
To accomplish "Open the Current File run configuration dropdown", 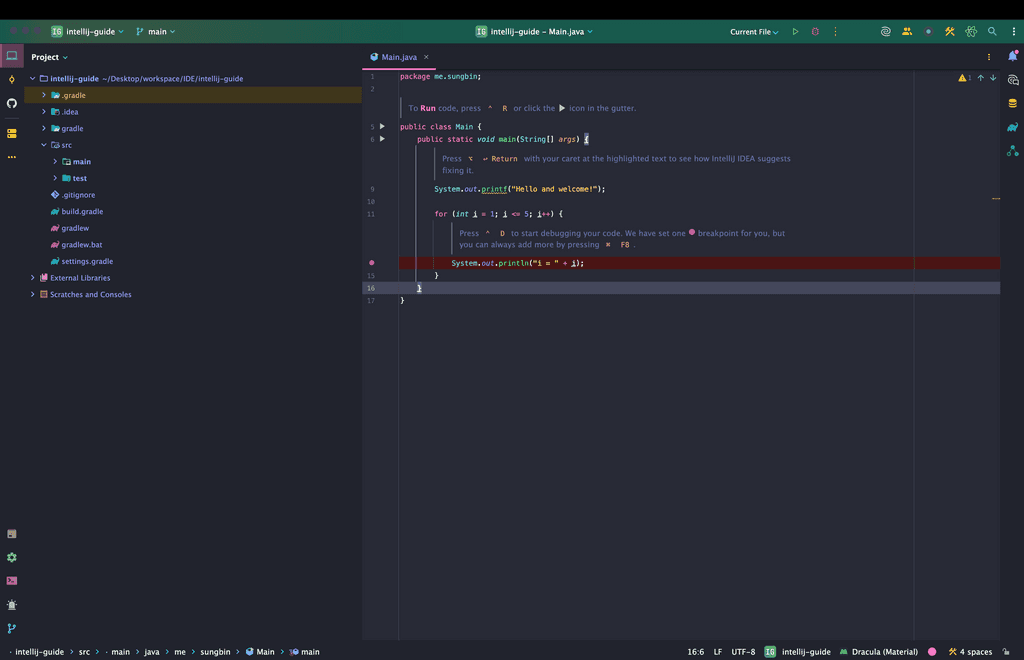I will coord(754,32).
